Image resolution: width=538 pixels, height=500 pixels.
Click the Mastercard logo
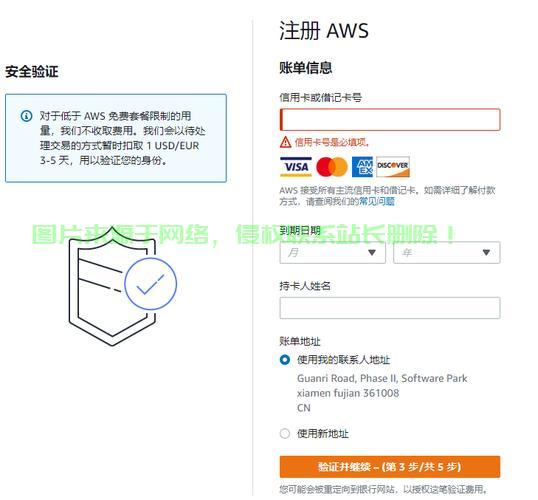point(332,167)
